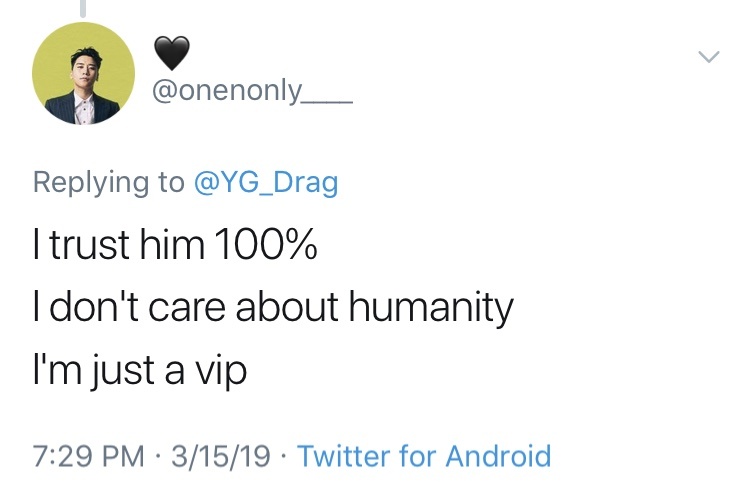Image resolution: width=750 pixels, height=488 pixels.
Task: Open the tweet options chevron menu
Action: [708, 58]
